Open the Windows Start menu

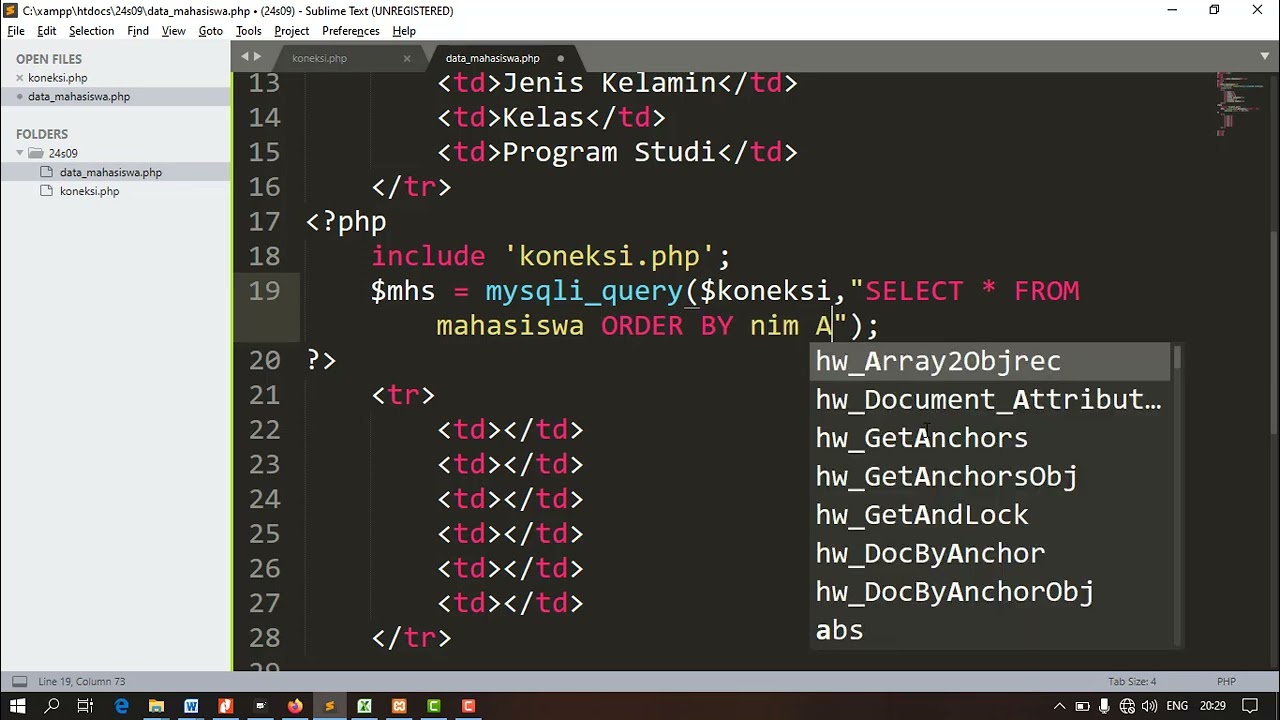coord(17,706)
